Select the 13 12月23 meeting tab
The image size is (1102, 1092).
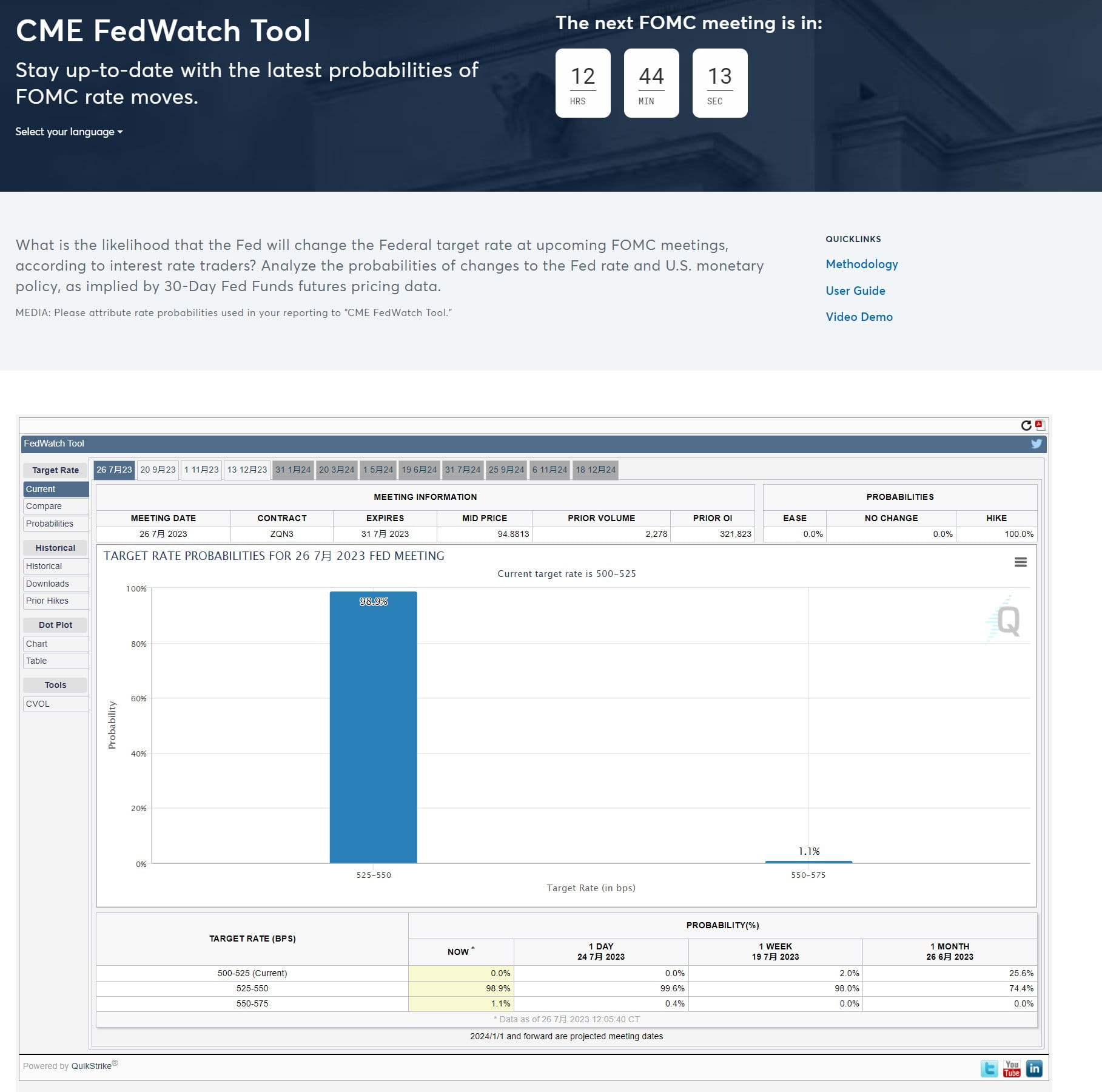(x=247, y=470)
